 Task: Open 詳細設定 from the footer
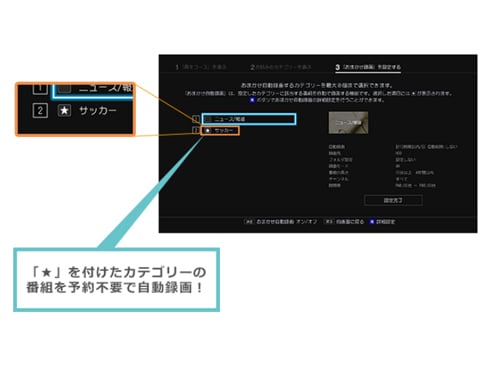coord(386,222)
